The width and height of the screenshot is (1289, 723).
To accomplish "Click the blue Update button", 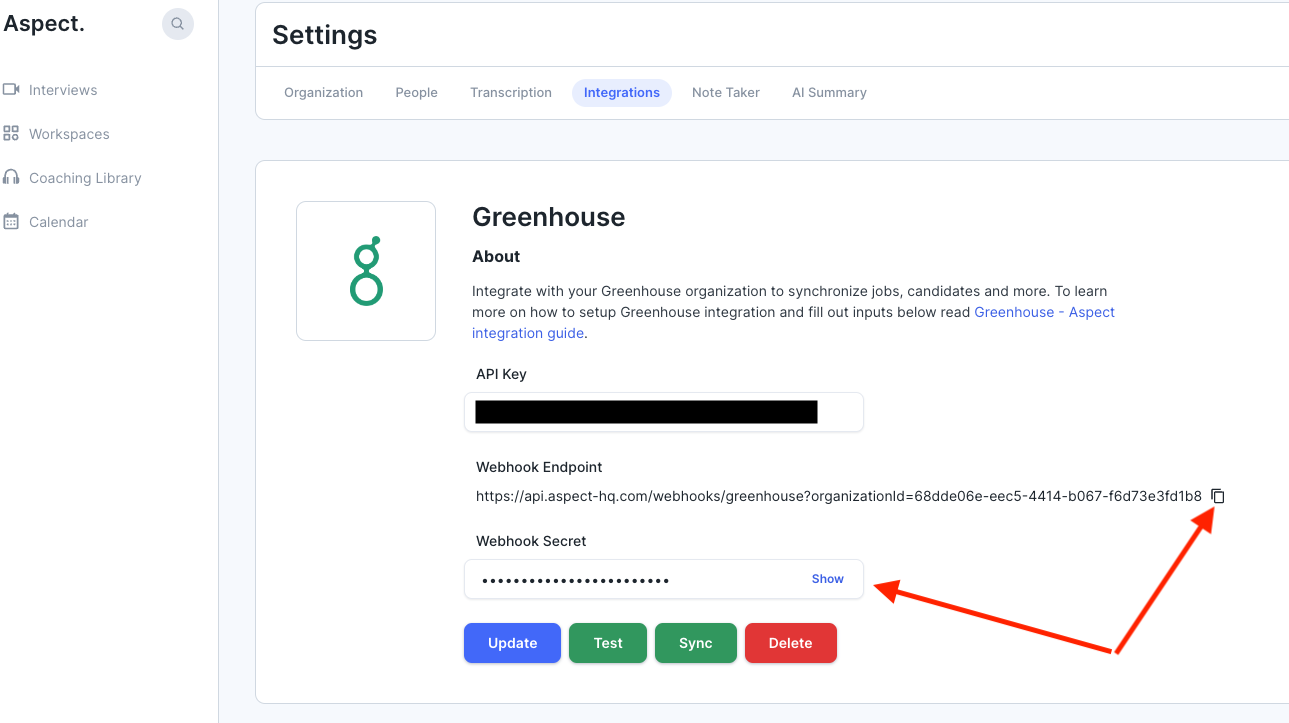I will (512, 643).
